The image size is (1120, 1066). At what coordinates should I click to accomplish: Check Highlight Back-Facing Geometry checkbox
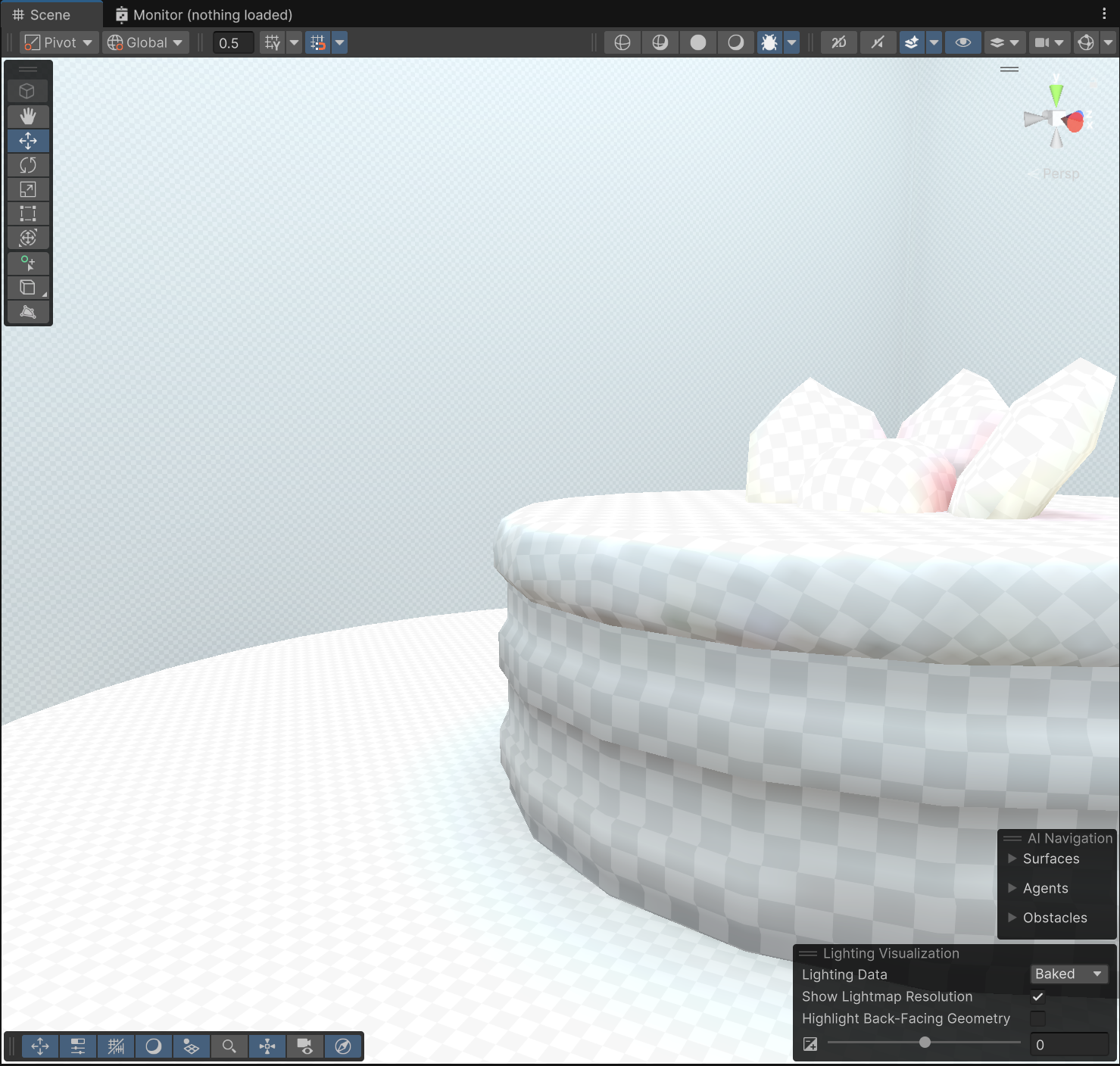pos(1038,1018)
